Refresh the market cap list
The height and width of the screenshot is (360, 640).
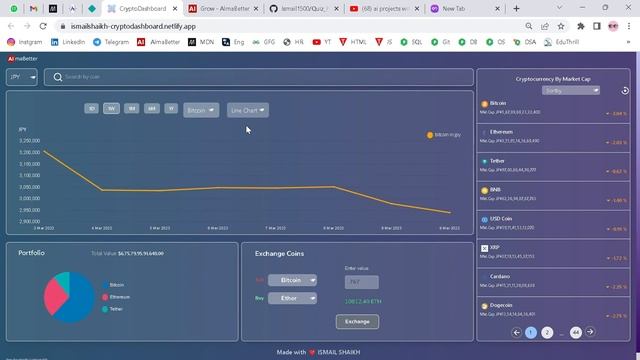pyautogui.click(x=624, y=91)
